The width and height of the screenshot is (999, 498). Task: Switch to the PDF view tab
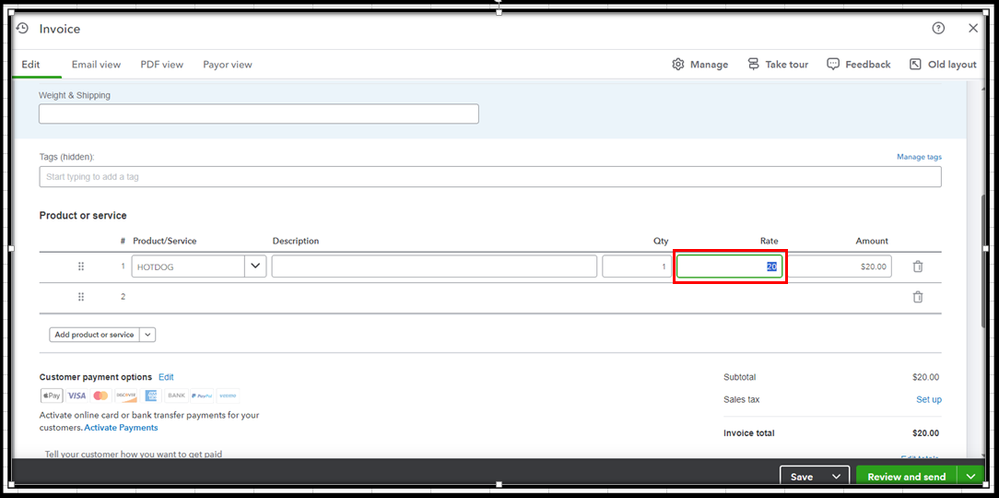tap(162, 64)
